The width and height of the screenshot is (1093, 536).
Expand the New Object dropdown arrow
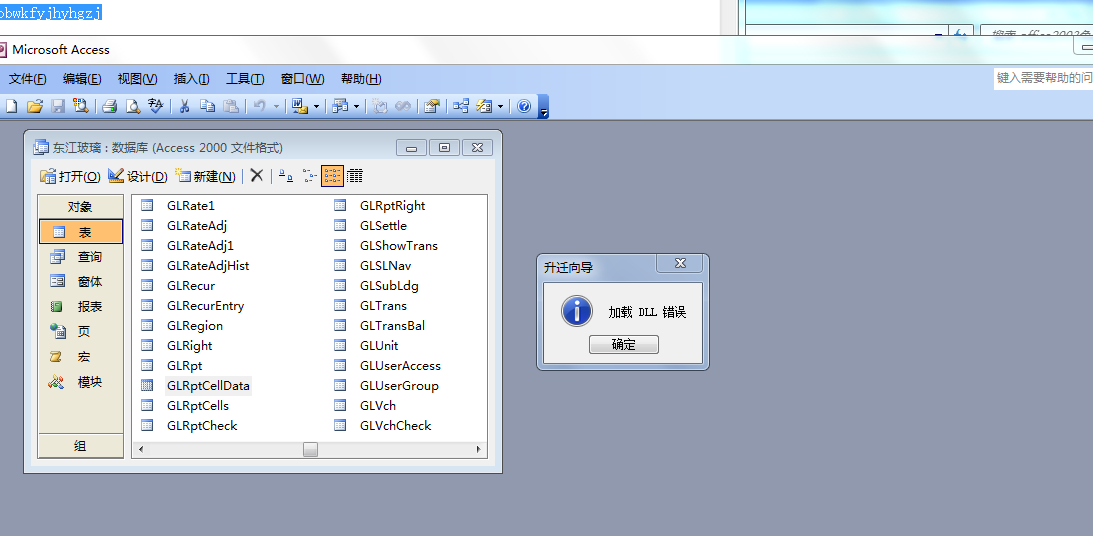tap(500, 106)
